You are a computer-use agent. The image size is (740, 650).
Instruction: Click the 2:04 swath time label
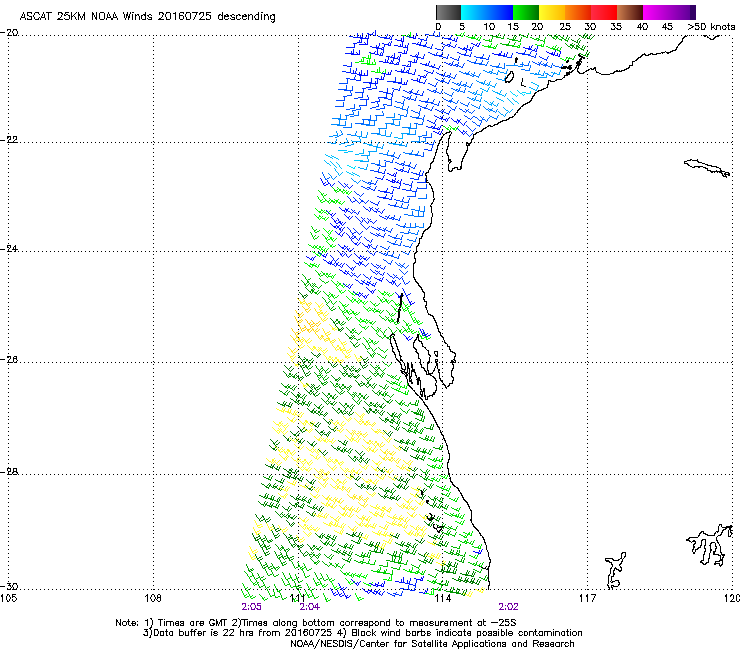(x=310, y=607)
